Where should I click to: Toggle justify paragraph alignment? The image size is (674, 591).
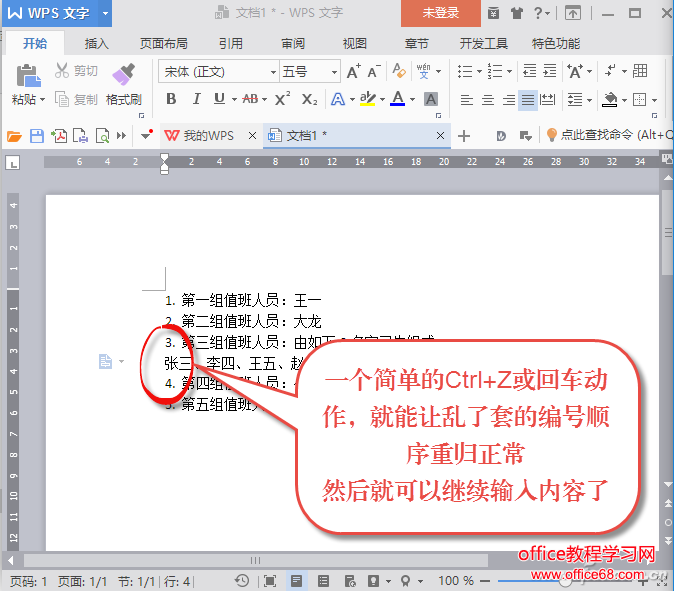[x=528, y=100]
